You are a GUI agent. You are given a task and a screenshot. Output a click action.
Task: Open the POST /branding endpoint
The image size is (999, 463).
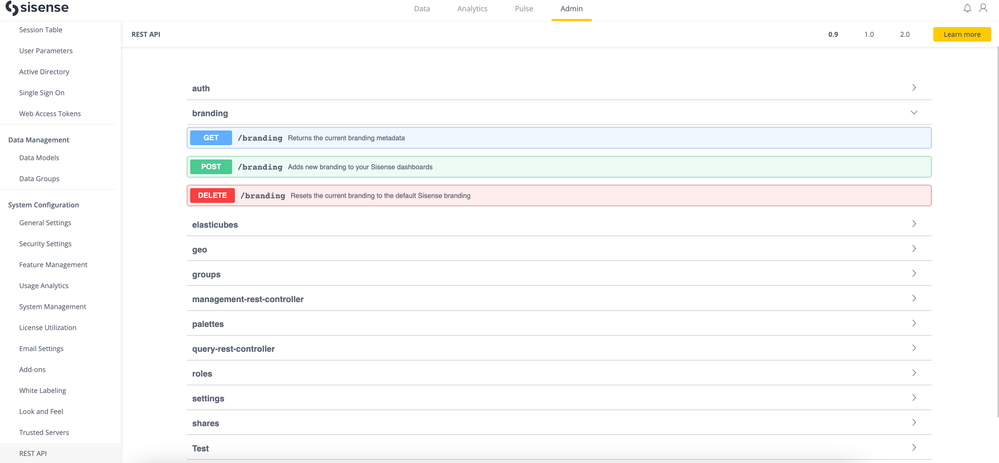coord(558,167)
